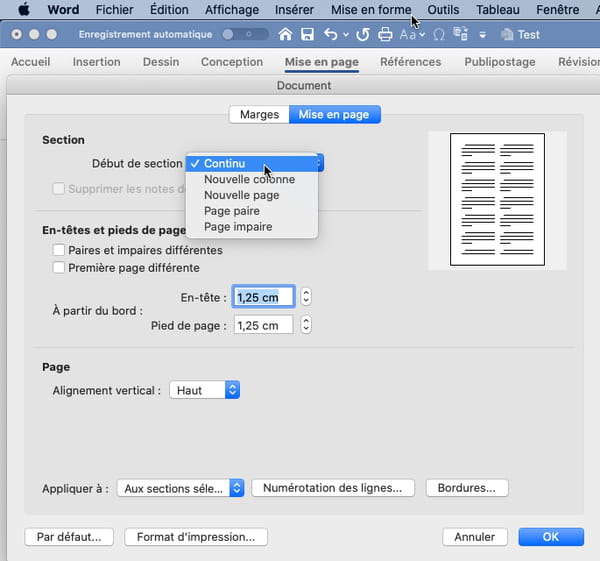Open the Mise en forme menu
Image resolution: width=600 pixels, height=561 pixels.
(x=371, y=10)
